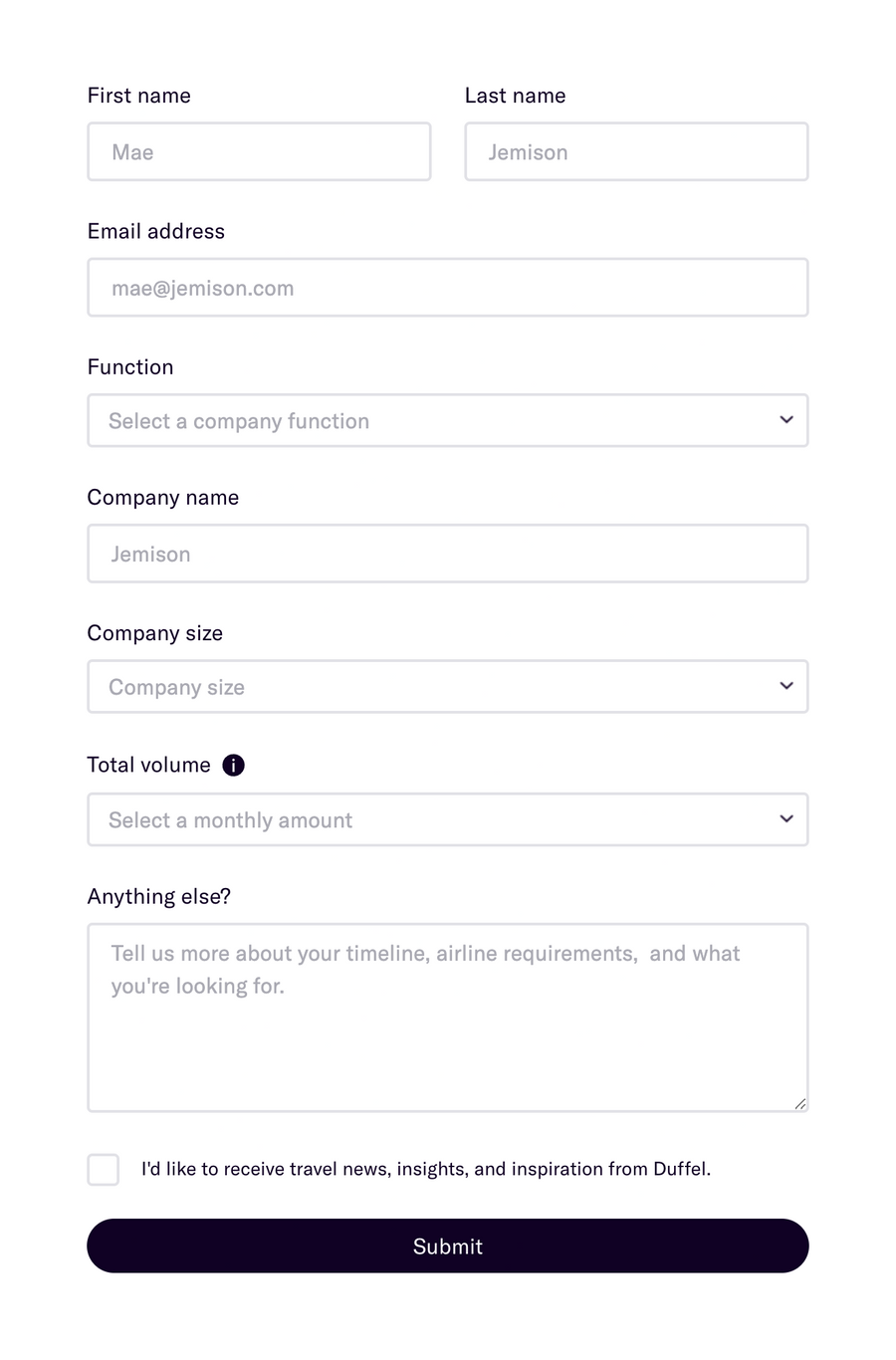This screenshot has width=896, height=1360.
Task: Enable the travel news subscription checkbox
Action: point(103,1169)
